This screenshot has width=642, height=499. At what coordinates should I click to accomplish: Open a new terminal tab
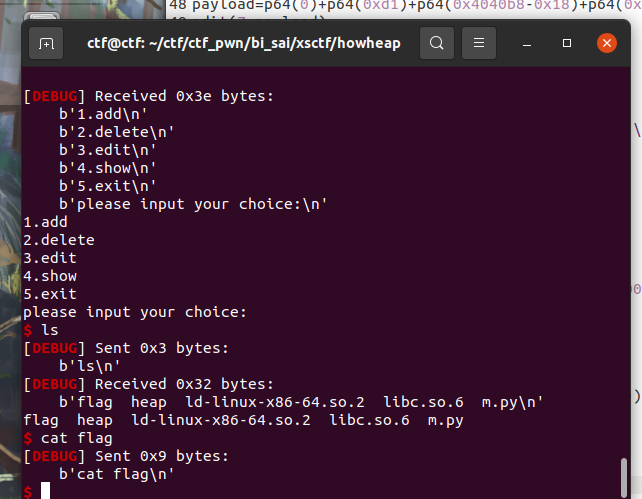point(46,43)
